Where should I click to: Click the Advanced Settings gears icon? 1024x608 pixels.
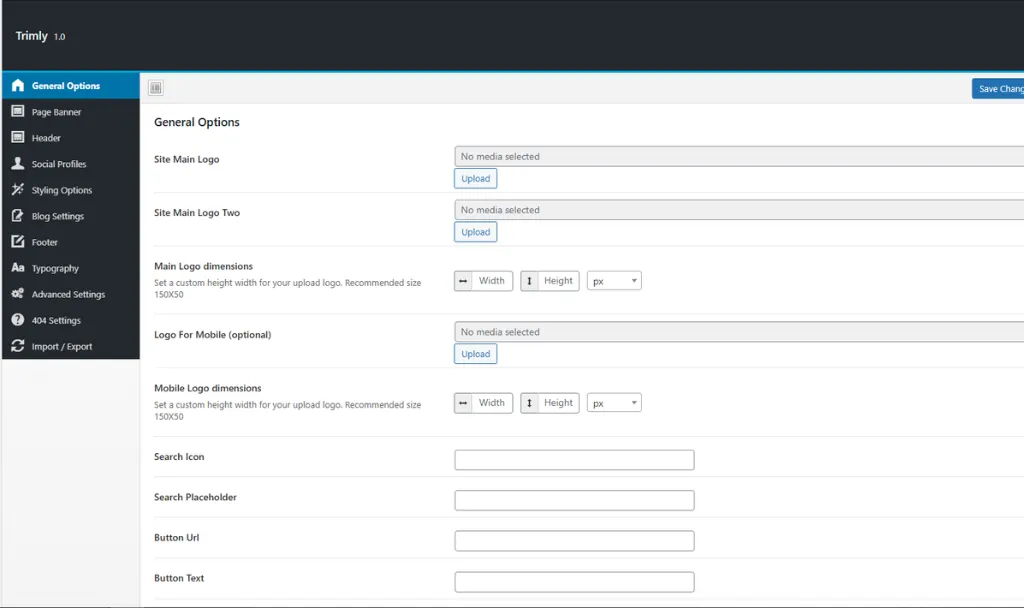(x=17, y=294)
